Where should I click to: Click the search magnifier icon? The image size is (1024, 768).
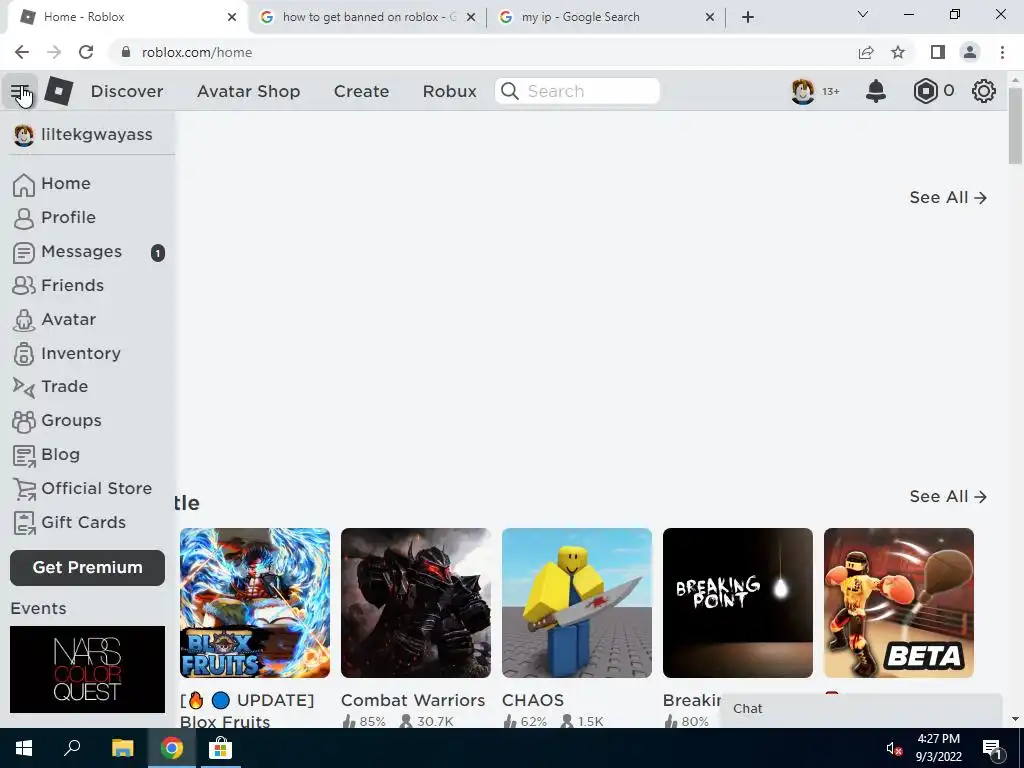509,91
